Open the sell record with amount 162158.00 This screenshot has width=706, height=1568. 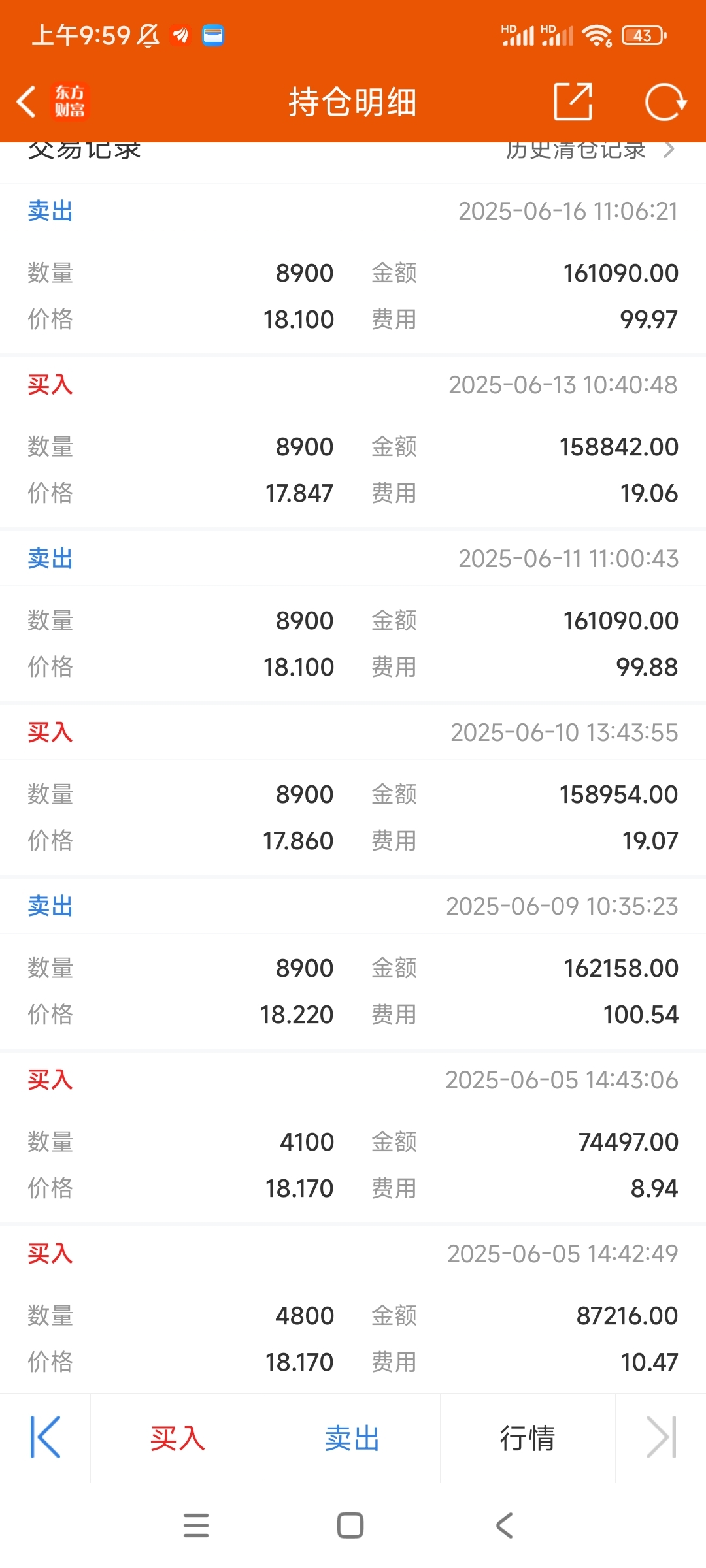(353, 964)
